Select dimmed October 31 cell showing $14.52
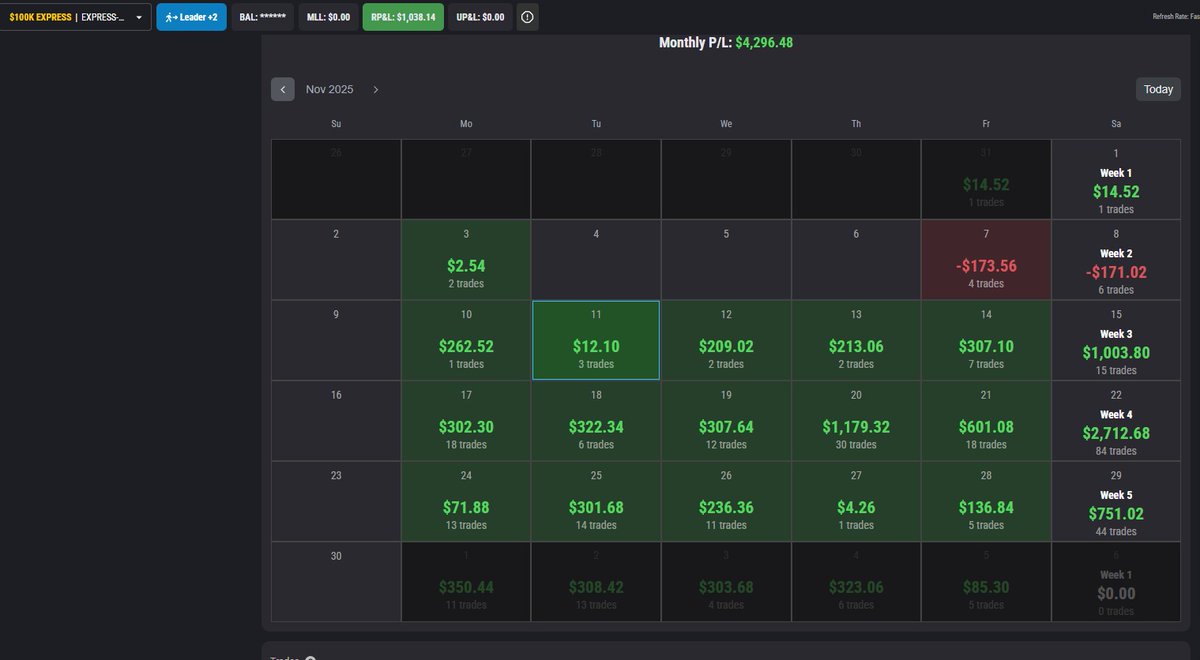Viewport: 1200px width, 660px height. pos(986,180)
